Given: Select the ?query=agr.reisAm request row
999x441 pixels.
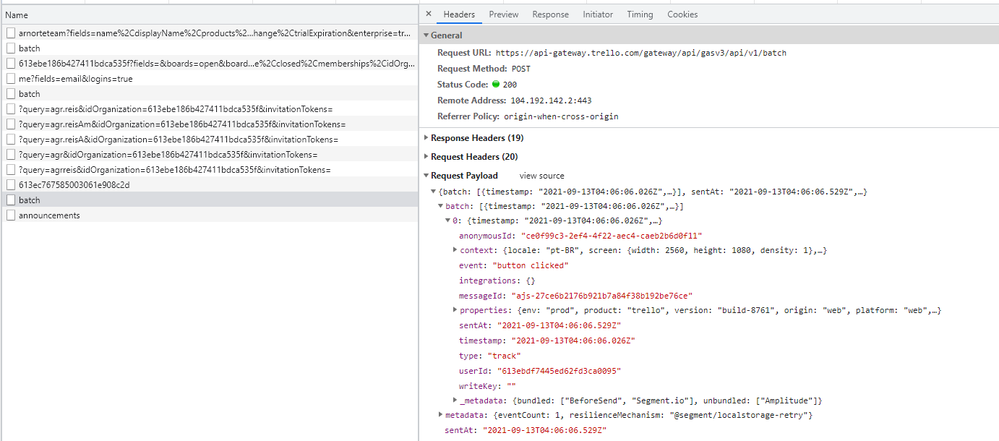Looking at the screenshot, I should point(210,124).
